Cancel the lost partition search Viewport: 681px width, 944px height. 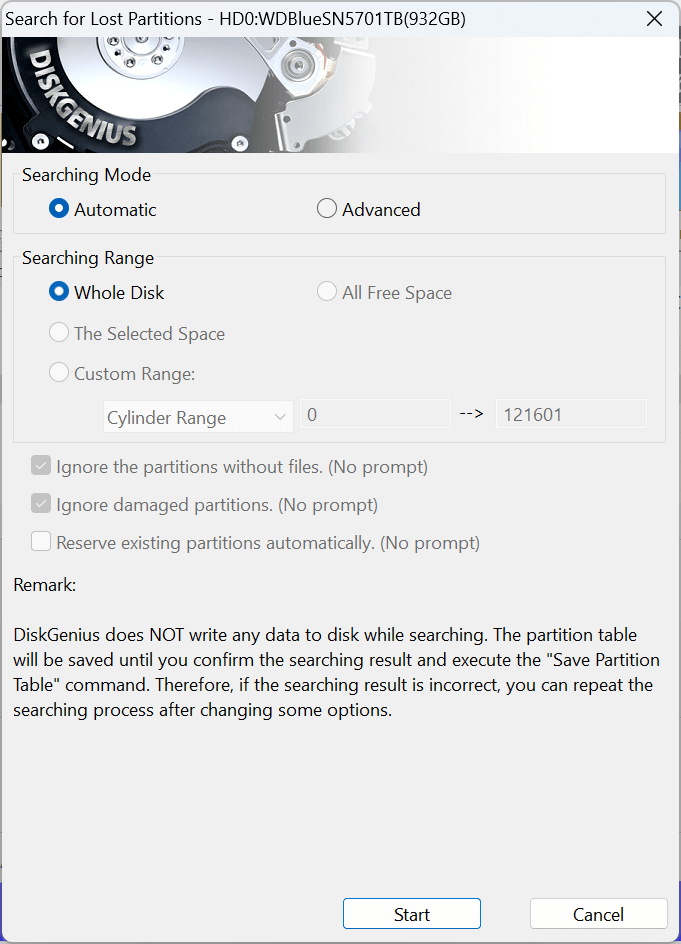(x=598, y=914)
